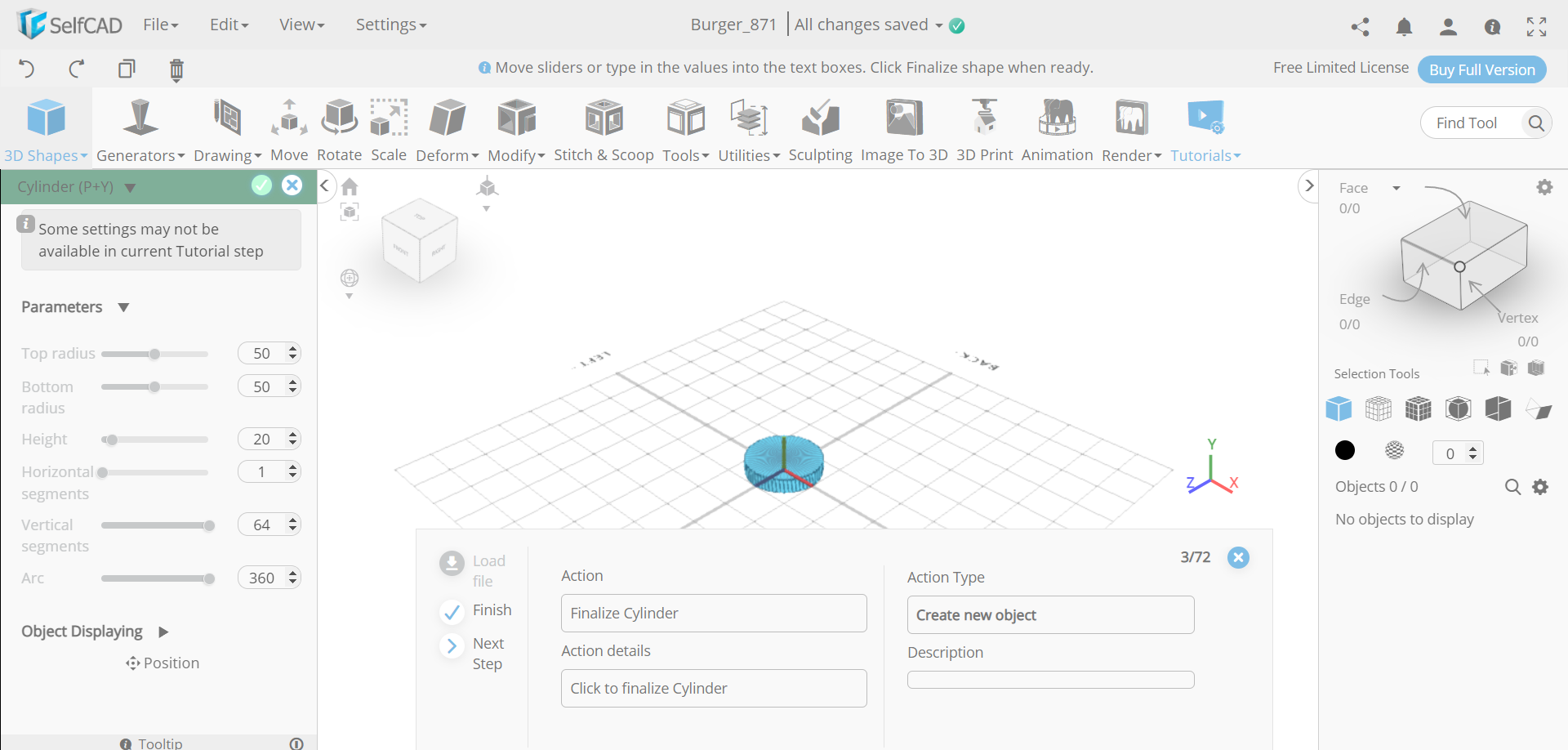The image size is (1568, 750).
Task: Open the 3D Shapes tool menu
Action: click(x=46, y=131)
